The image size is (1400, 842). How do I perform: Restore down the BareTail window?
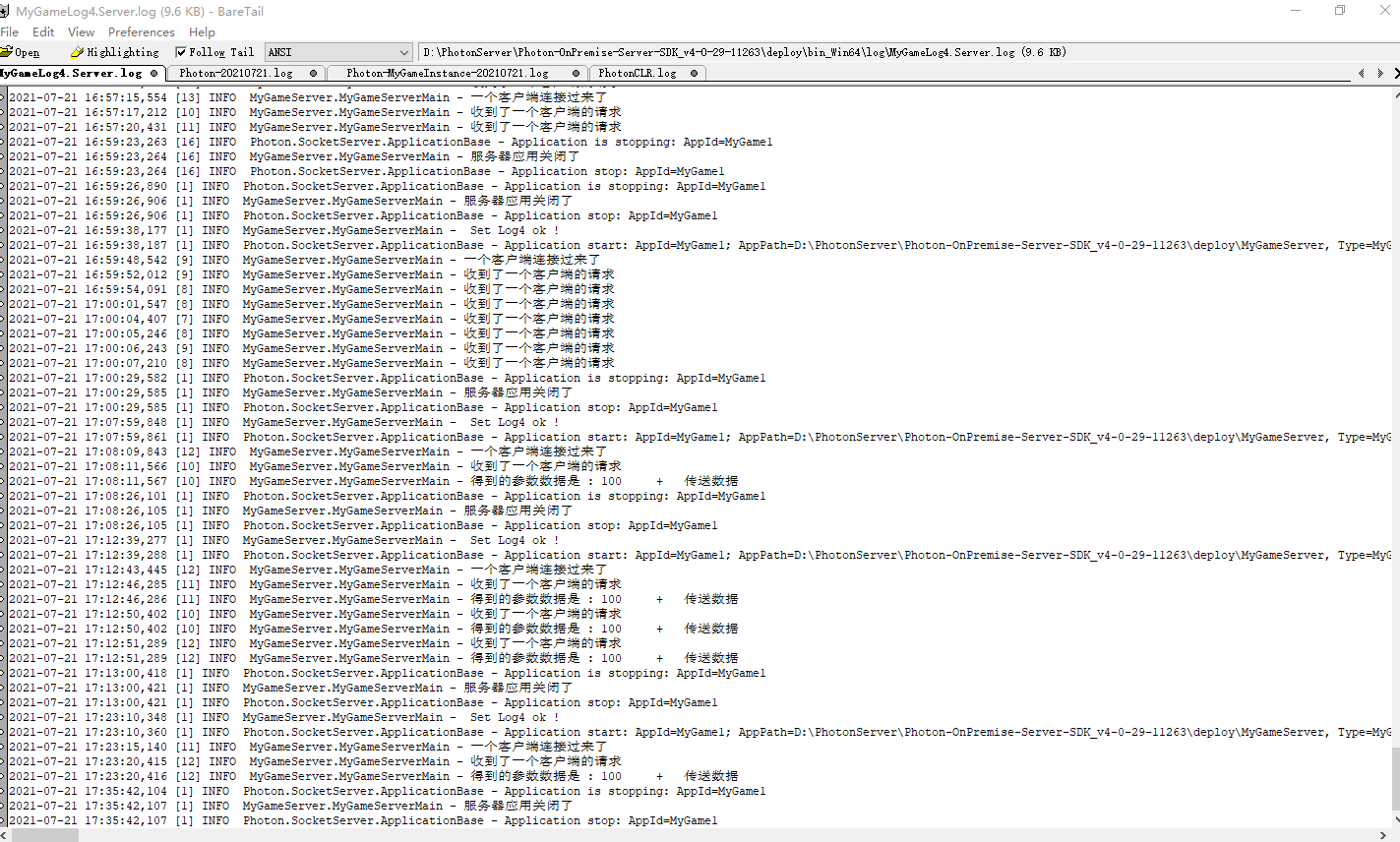(x=1339, y=11)
